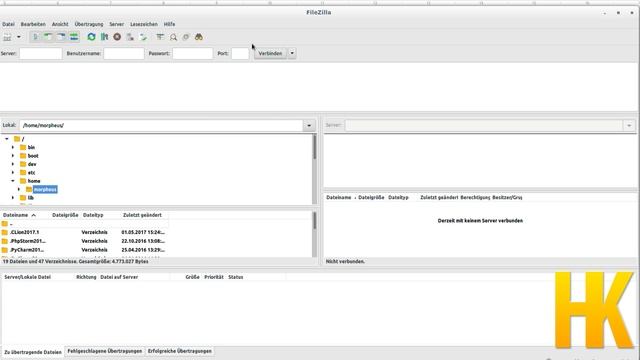Open the Hilfe menu
Screen dimensions: 640x360
(x=169, y=24)
